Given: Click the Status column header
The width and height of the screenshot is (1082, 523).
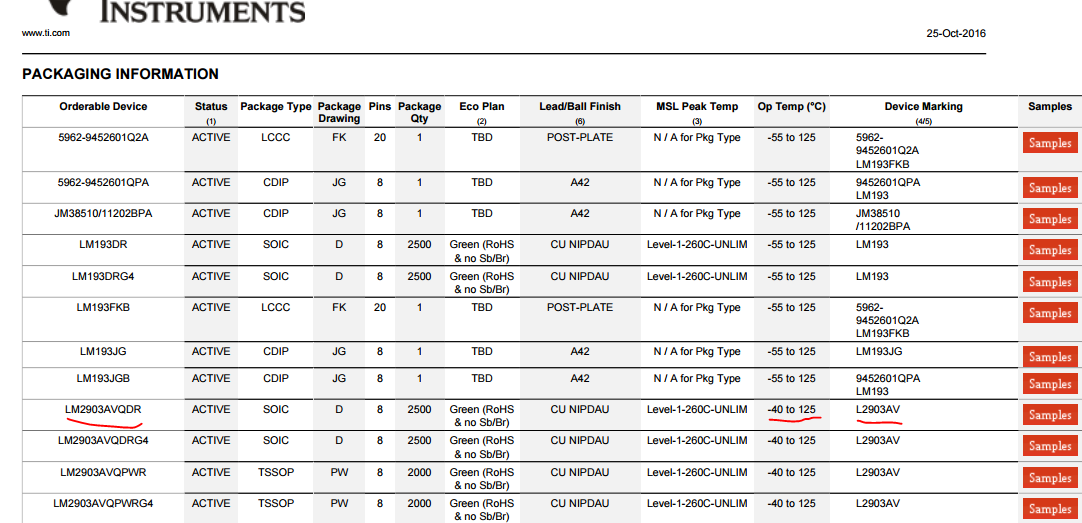Looking at the screenshot, I should [x=211, y=106].
